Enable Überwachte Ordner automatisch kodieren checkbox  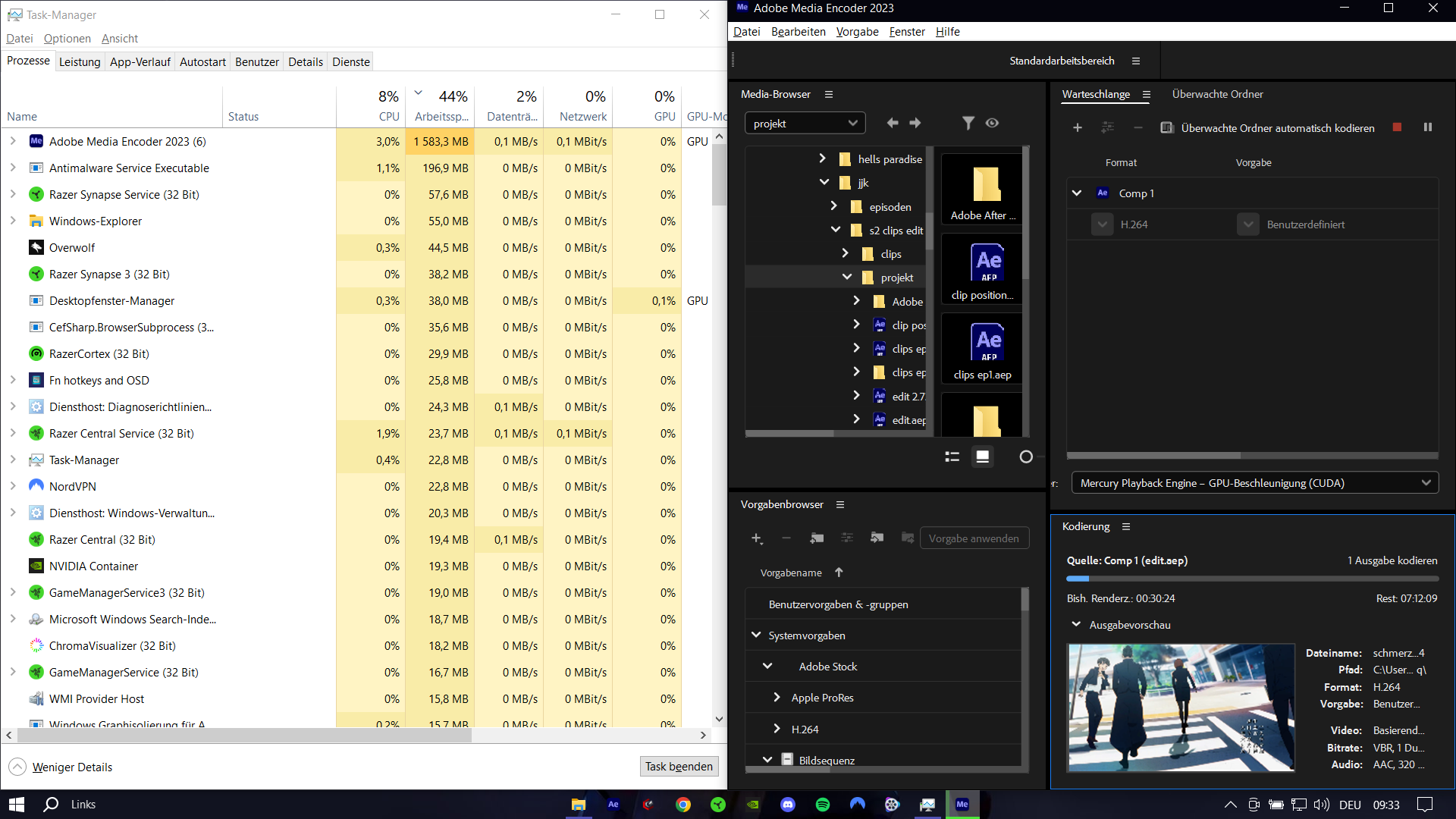tap(1167, 127)
